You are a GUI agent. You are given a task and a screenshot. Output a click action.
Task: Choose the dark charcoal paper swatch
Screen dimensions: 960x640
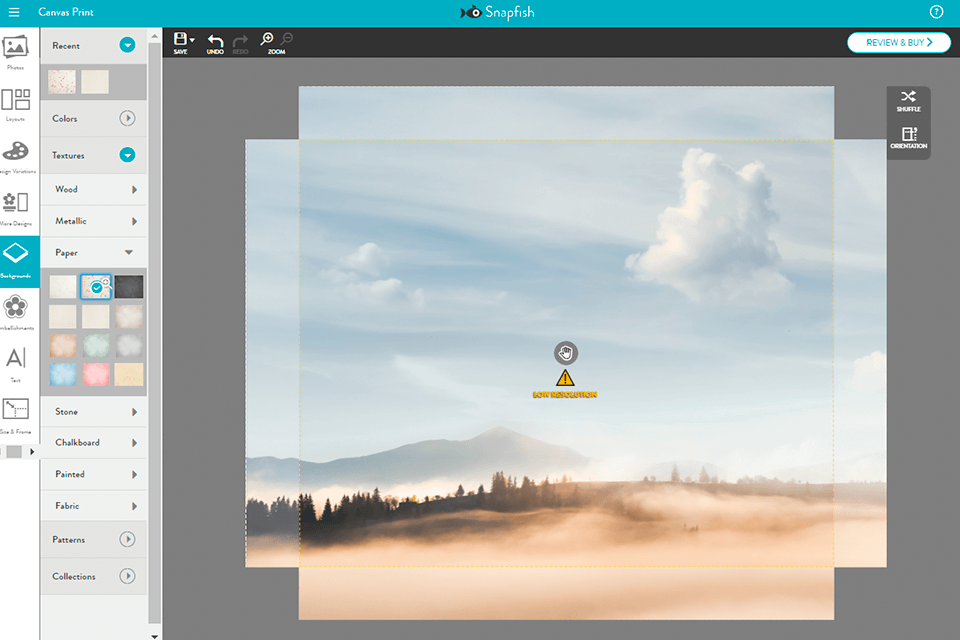pos(129,287)
